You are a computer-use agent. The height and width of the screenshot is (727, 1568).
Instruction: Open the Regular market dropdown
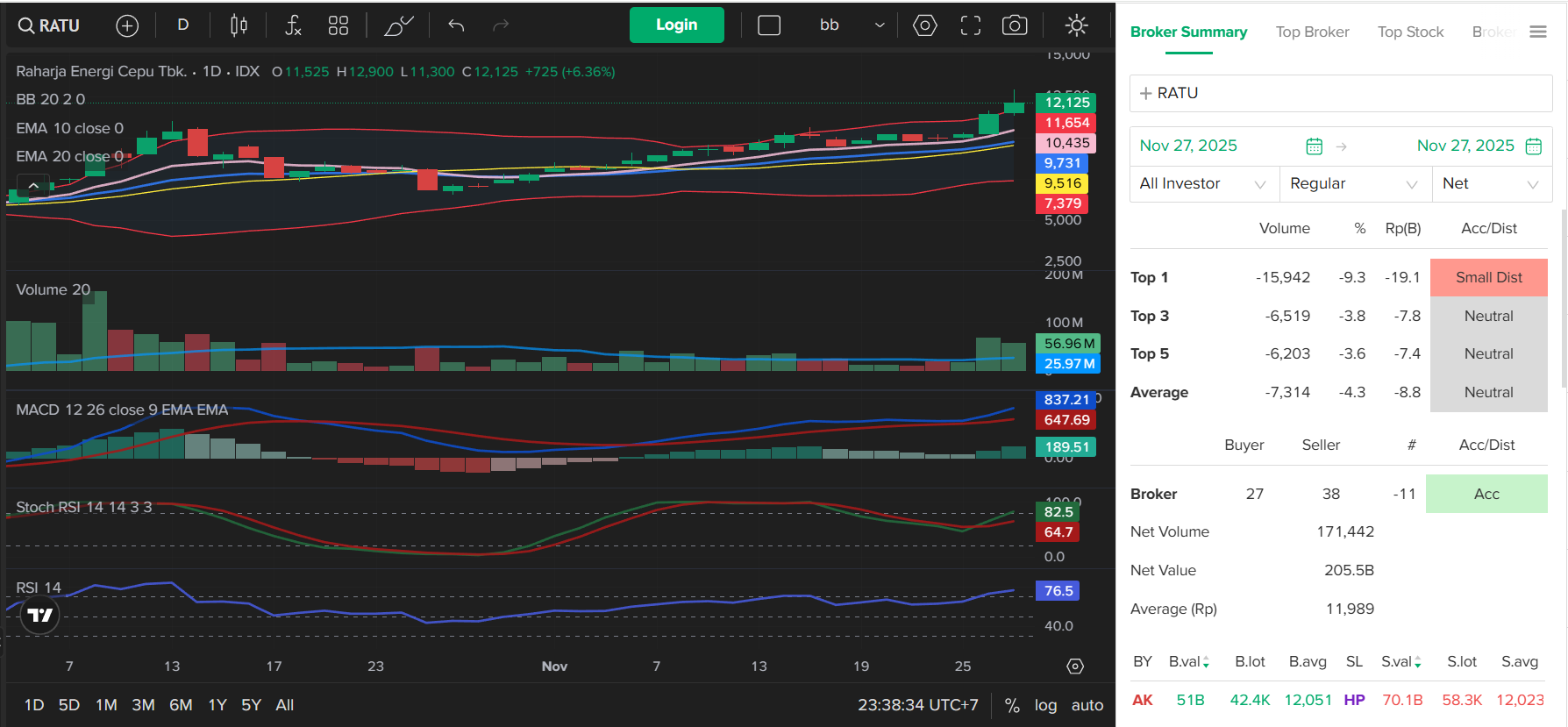point(1356,184)
